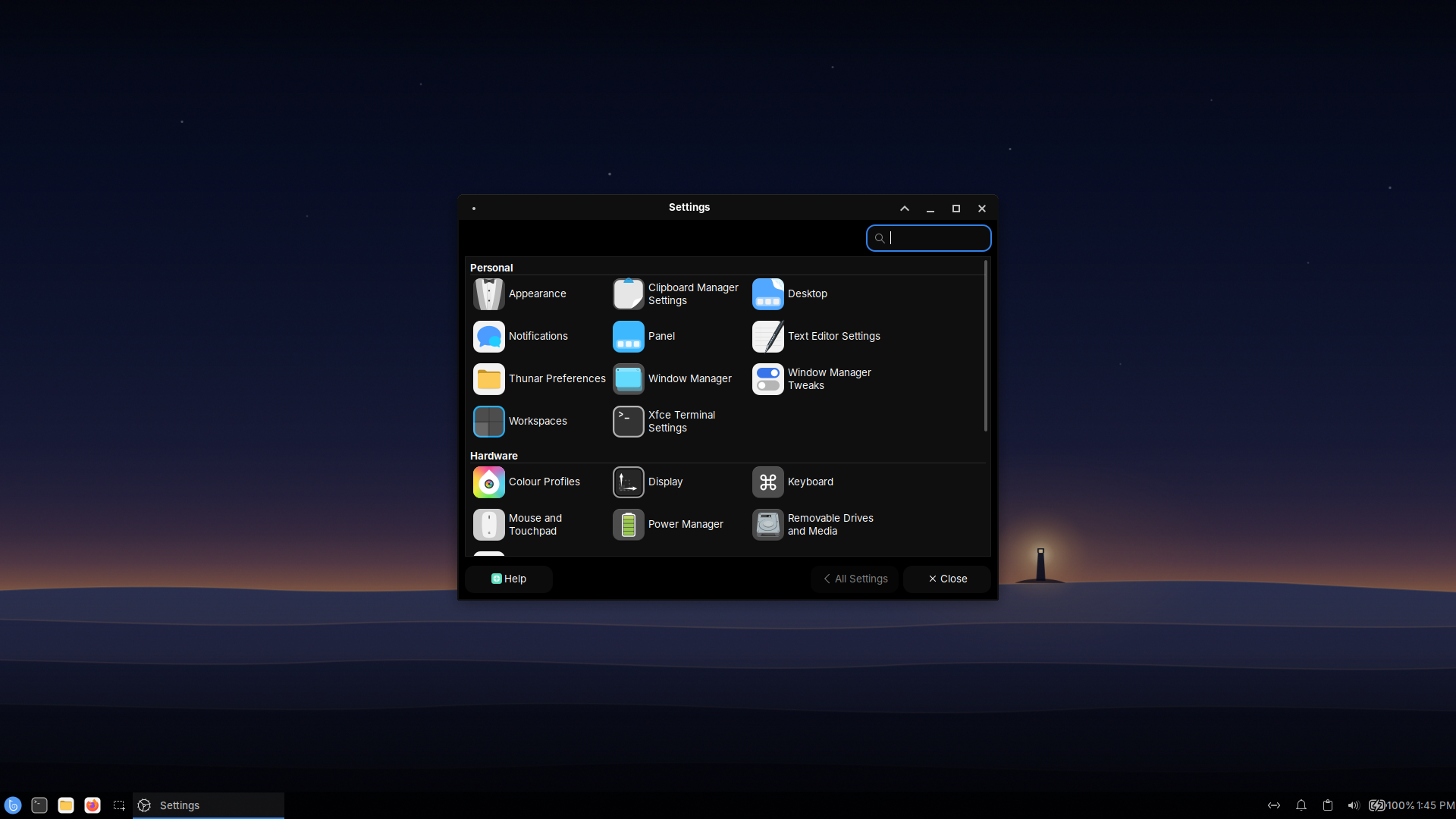The height and width of the screenshot is (819, 1456).
Task: Click the screenshot tool icon in the taskbar
Action: point(119,805)
